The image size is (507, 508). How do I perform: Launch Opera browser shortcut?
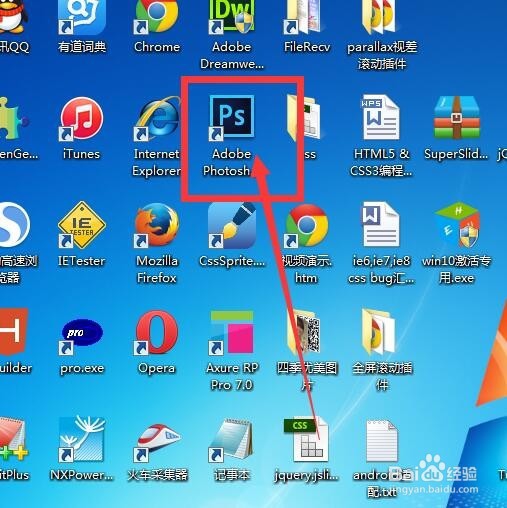[157, 332]
